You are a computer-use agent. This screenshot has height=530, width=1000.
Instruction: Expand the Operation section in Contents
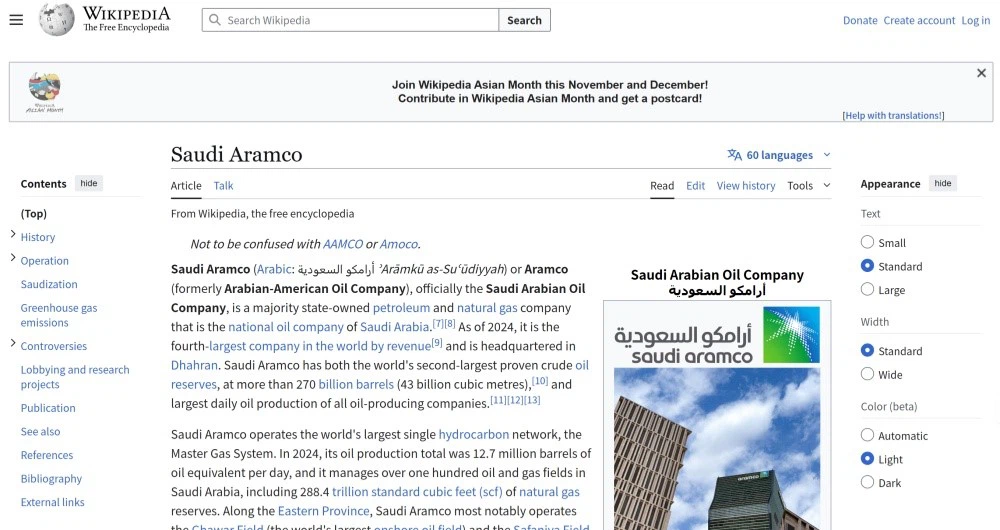point(13,258)
